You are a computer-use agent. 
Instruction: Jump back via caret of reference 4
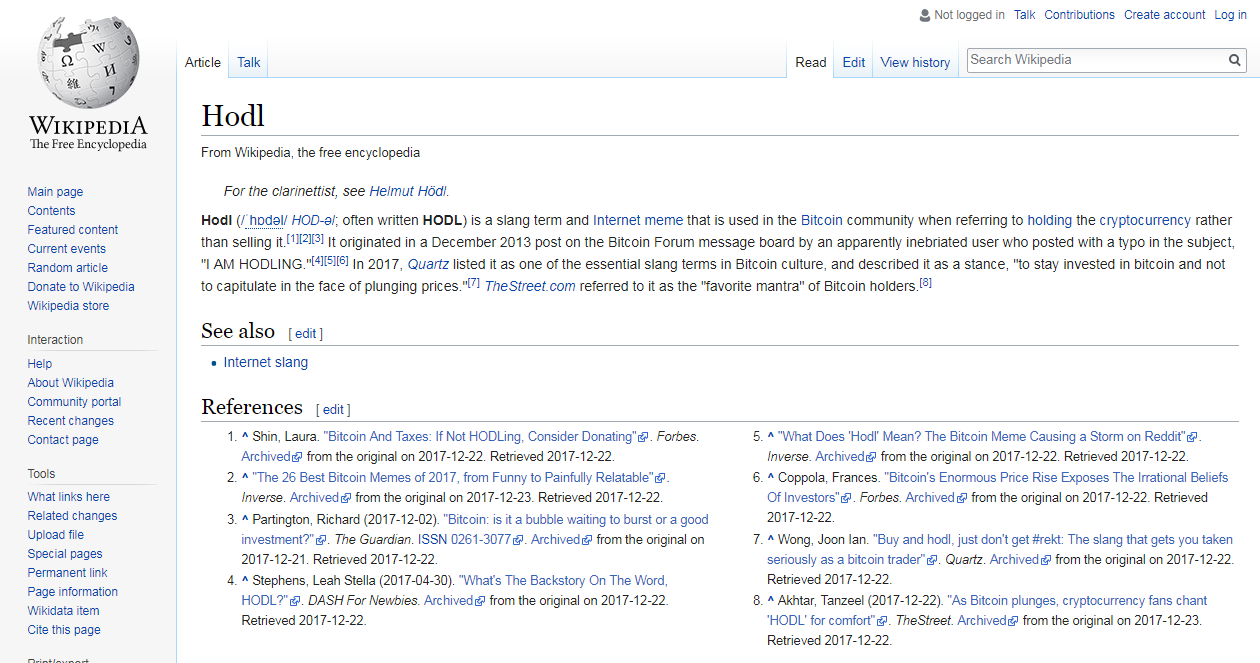[245, 580]
